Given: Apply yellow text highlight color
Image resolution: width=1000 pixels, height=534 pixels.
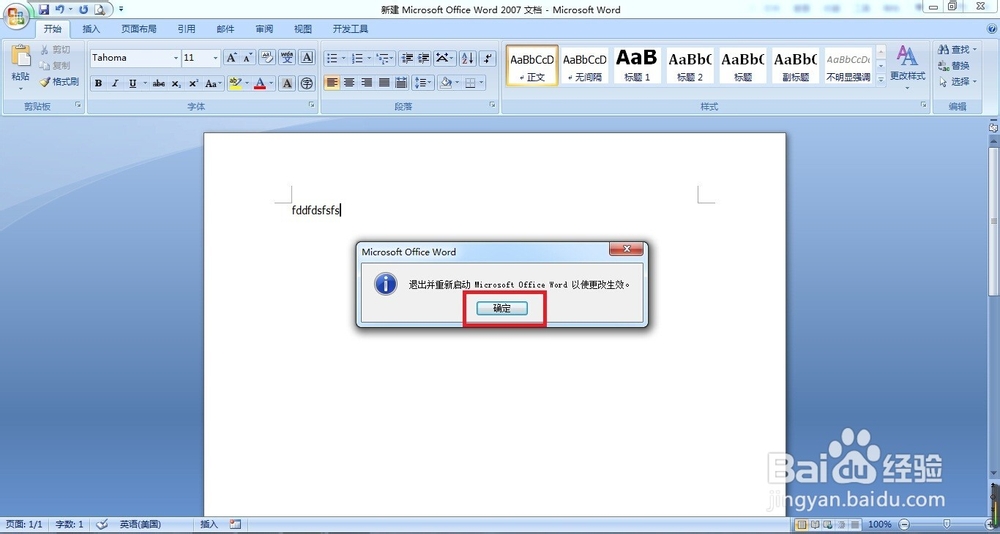Looking at the screenshot, I should (x=235, y=84).
